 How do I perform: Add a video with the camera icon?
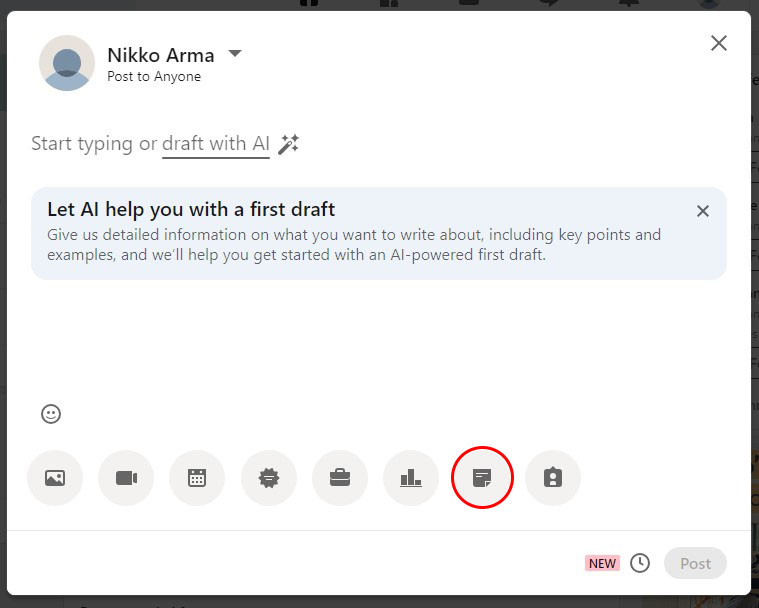(126, 478)
